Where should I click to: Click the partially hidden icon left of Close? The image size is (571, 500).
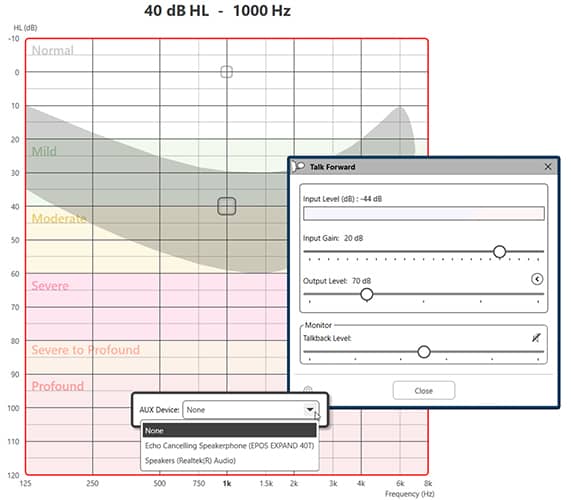308,390
